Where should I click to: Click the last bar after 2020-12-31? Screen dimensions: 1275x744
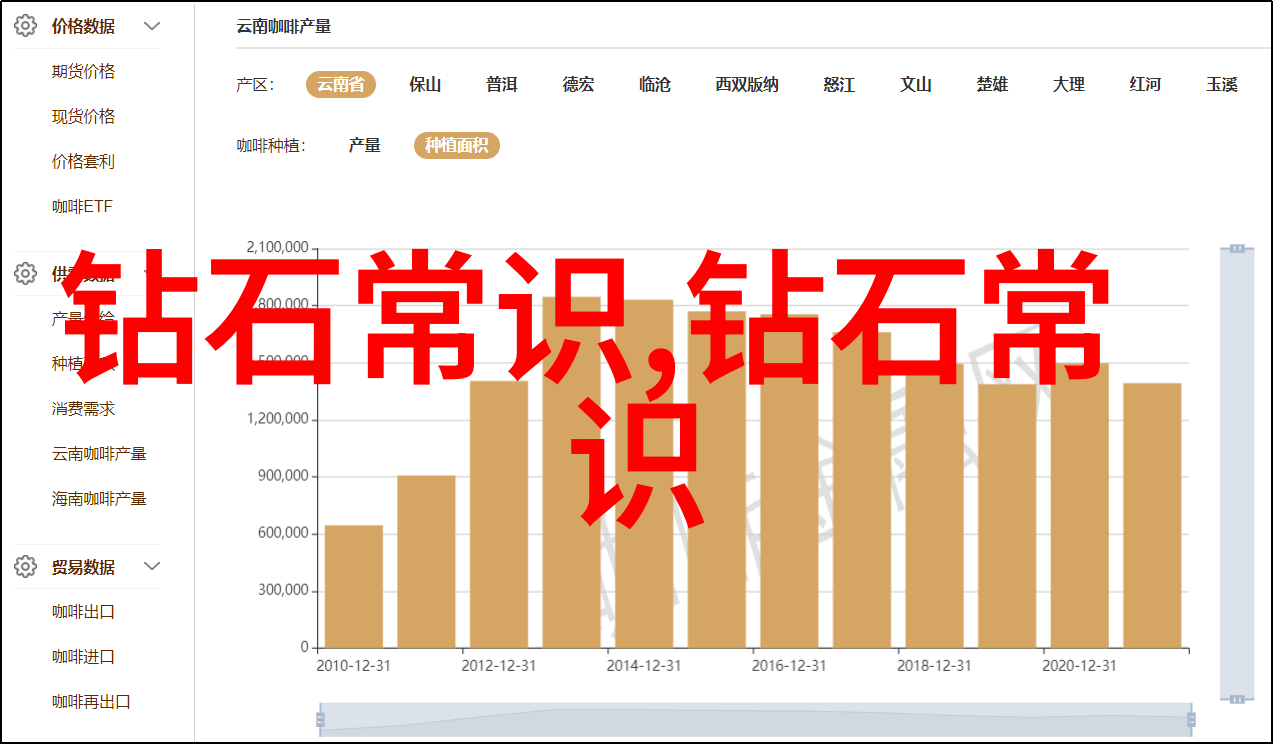pos(1152,516)
